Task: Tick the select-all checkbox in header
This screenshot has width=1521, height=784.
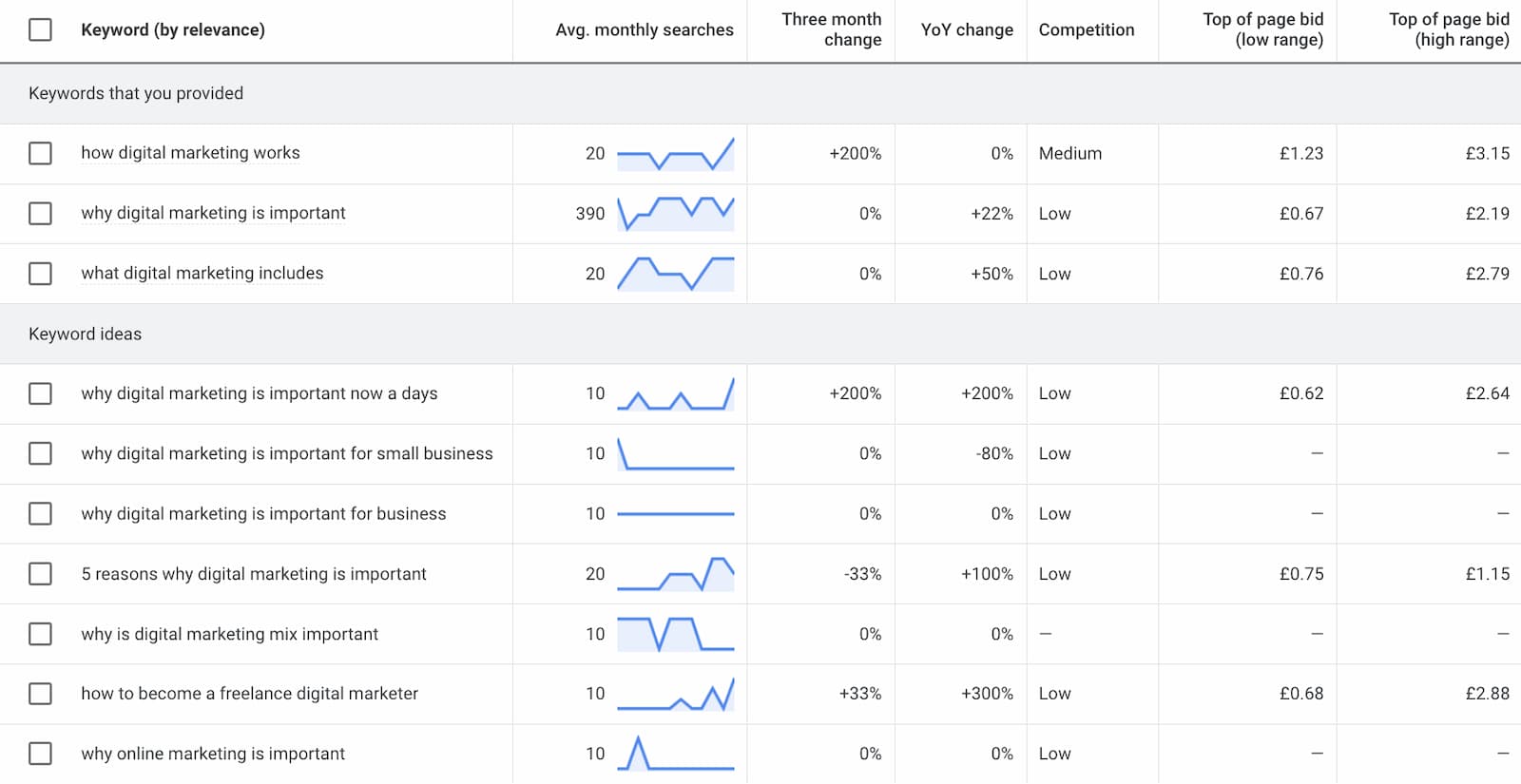Action: [40, 30]
